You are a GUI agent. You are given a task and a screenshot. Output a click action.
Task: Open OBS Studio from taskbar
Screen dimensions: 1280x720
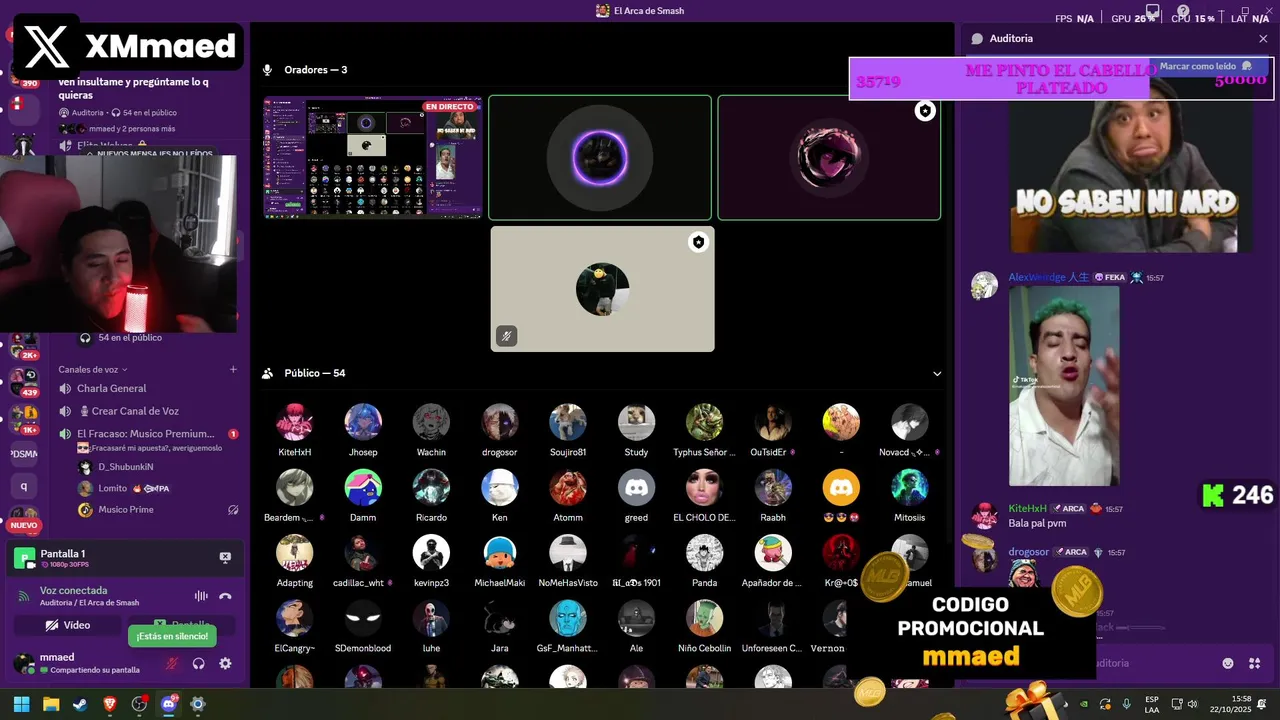139,704
